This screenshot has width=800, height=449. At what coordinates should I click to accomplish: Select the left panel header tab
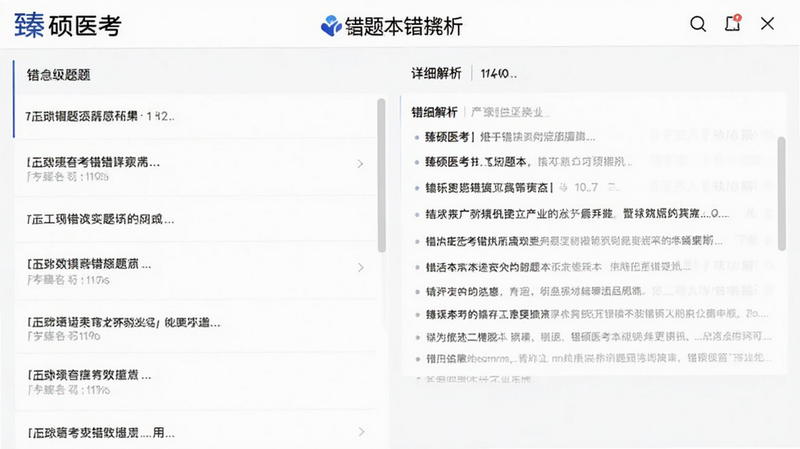(x=59, y=75)
